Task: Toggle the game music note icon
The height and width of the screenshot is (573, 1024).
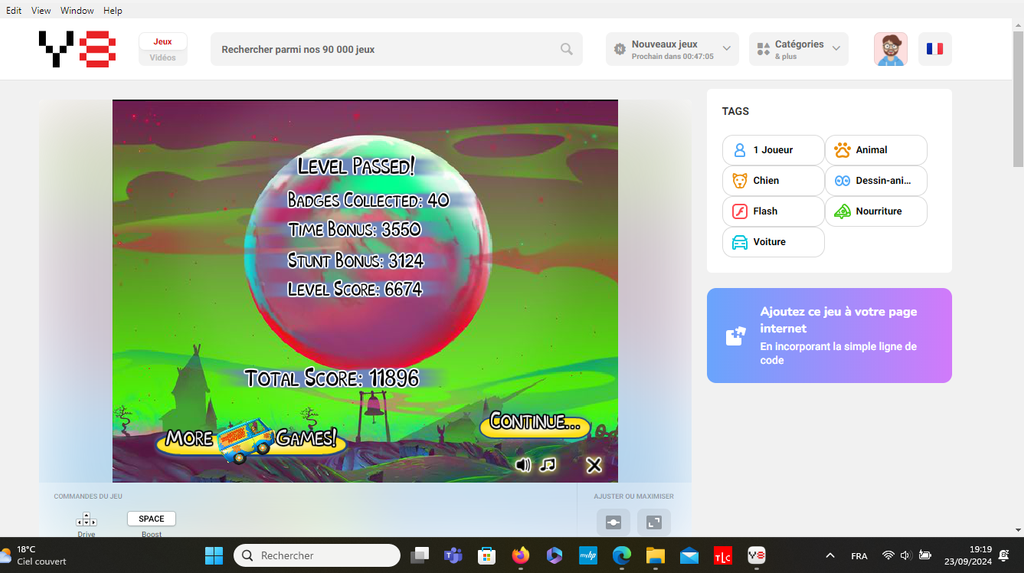Action: [x=547, y=465]
